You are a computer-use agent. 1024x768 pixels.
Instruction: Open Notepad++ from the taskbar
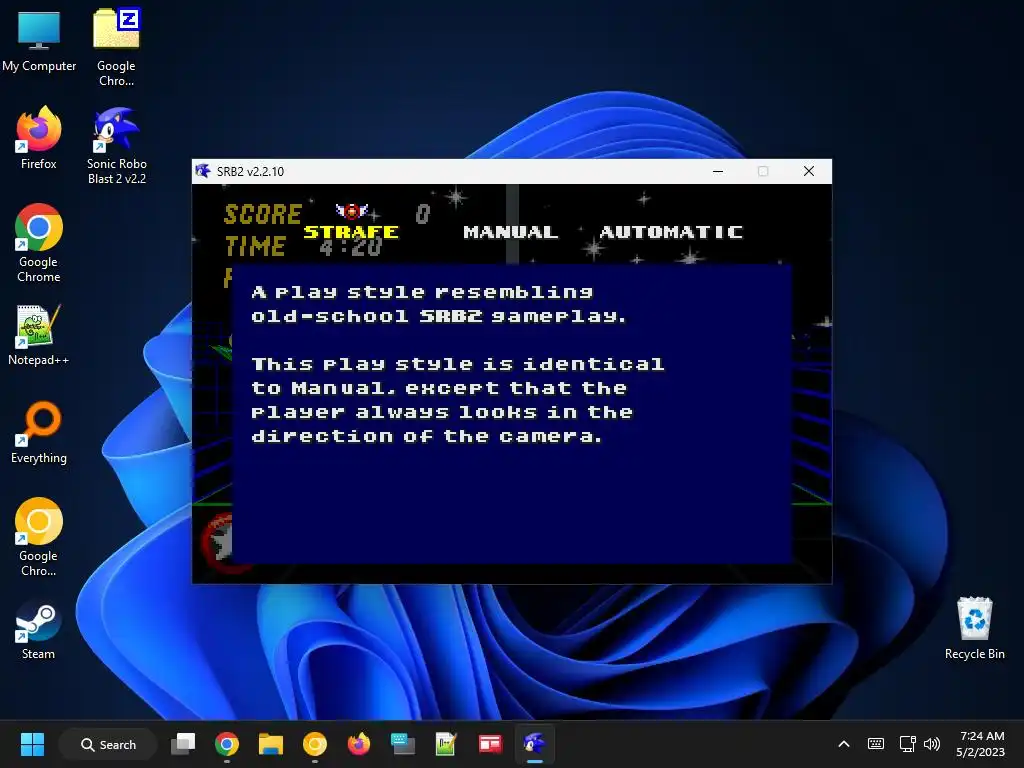pyautogui.click(x=446, y=744)
